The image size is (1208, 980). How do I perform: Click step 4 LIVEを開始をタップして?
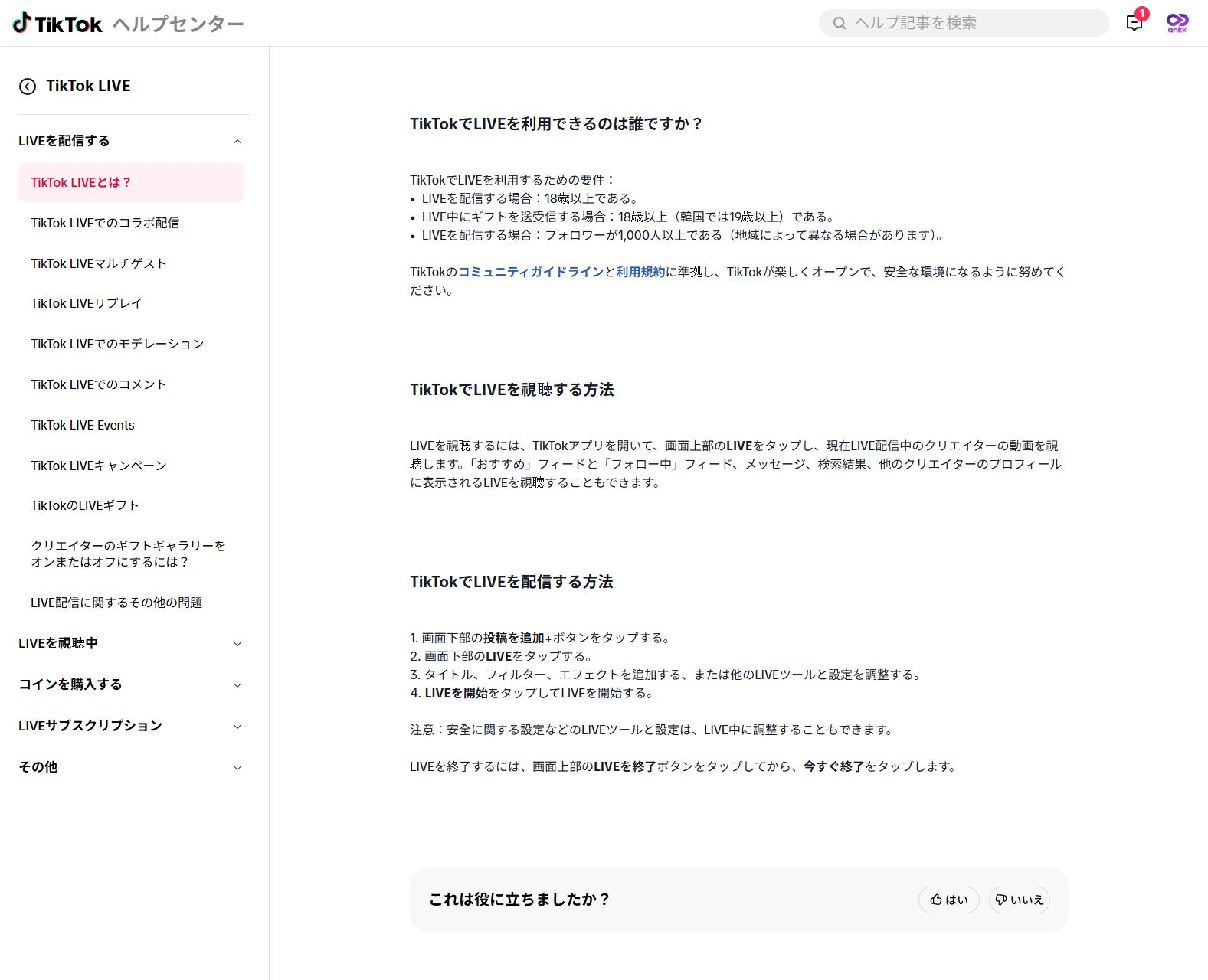[533, 693]
